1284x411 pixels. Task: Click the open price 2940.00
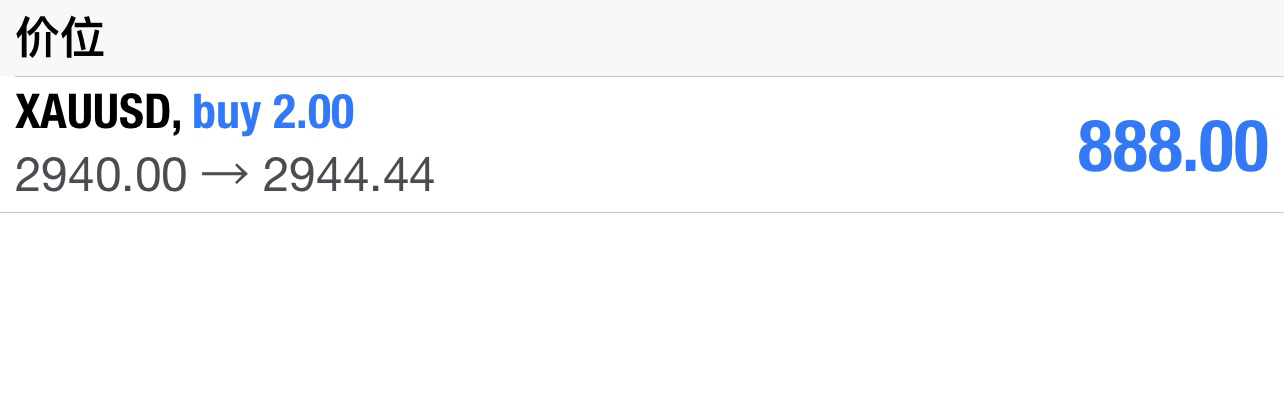[101, 176]
